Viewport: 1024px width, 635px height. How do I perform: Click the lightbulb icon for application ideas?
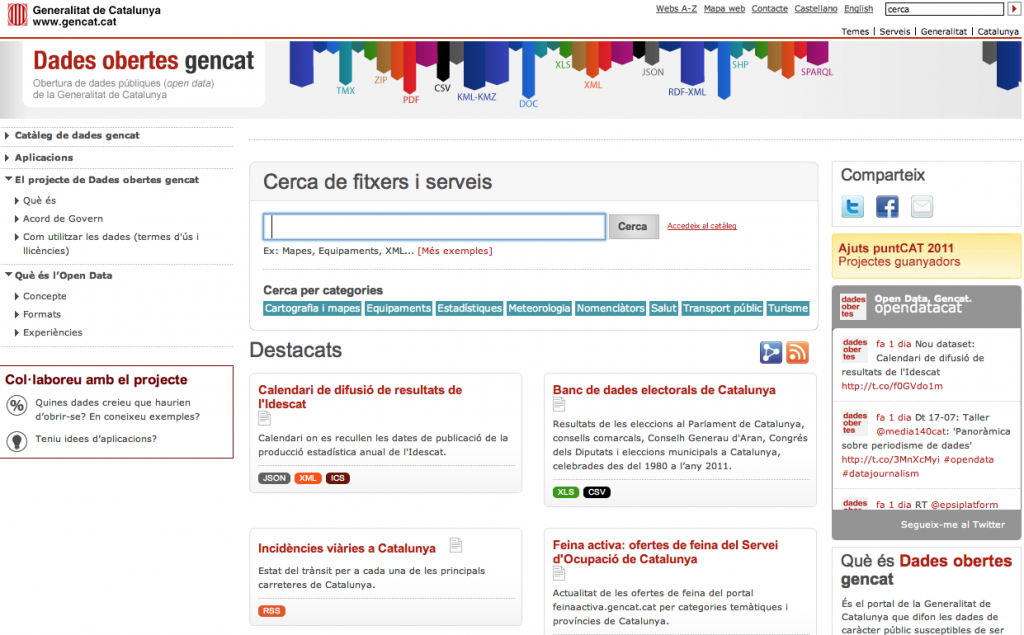tap(16, 441)
